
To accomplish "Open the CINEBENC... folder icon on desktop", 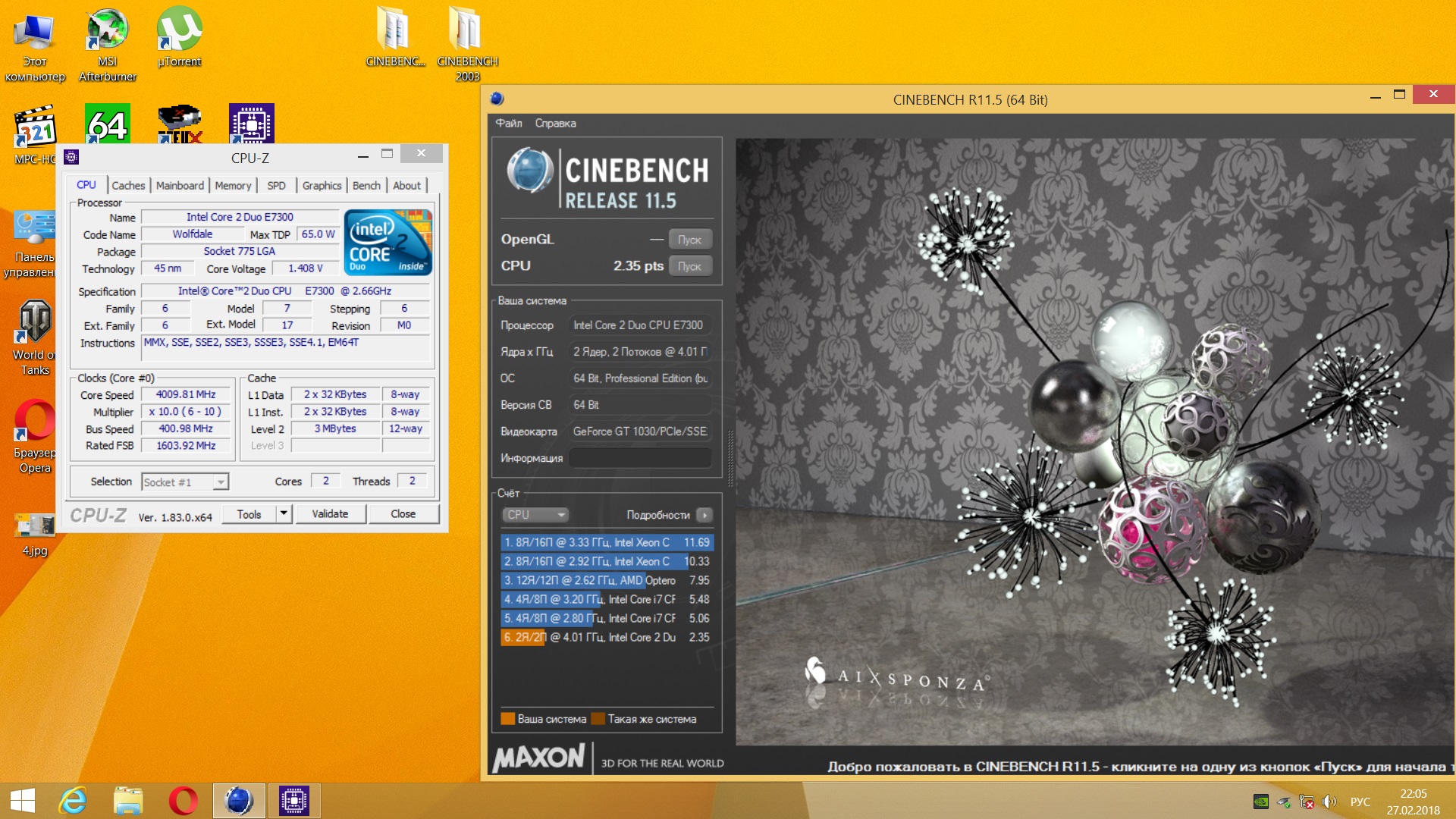I will tap(395, 36).
